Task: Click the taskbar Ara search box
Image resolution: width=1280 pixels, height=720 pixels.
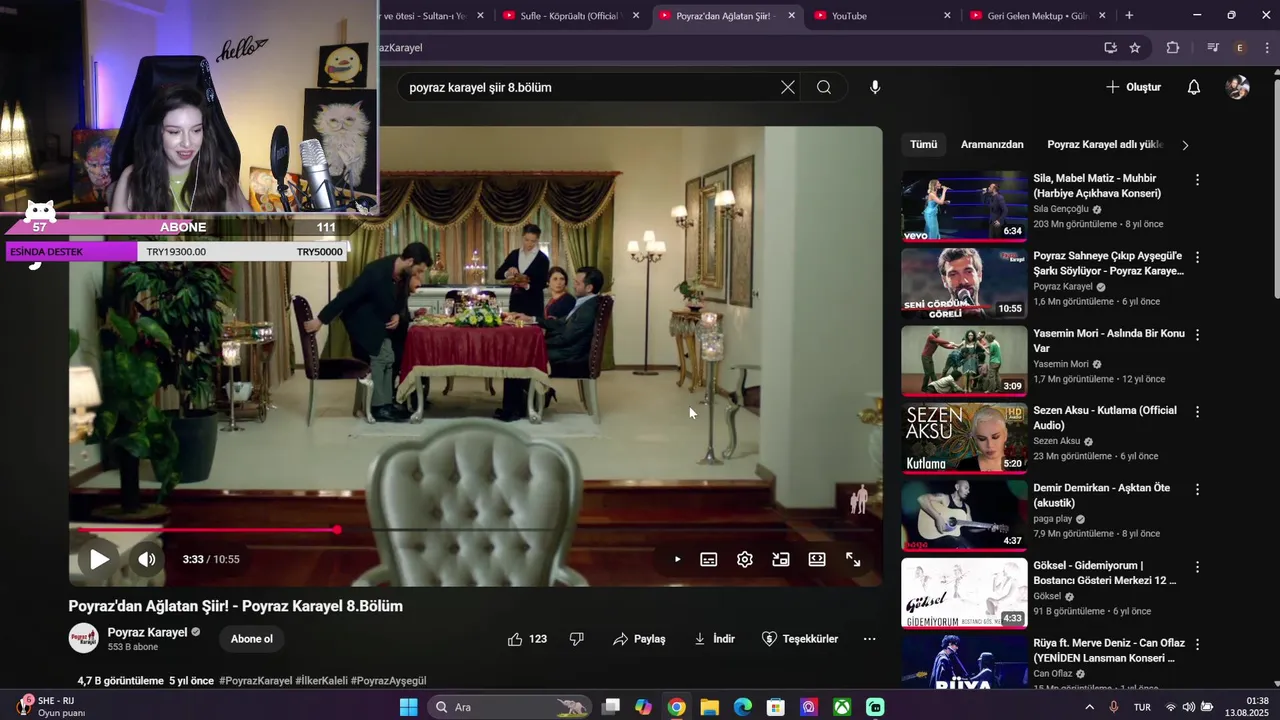Action: 509,707
